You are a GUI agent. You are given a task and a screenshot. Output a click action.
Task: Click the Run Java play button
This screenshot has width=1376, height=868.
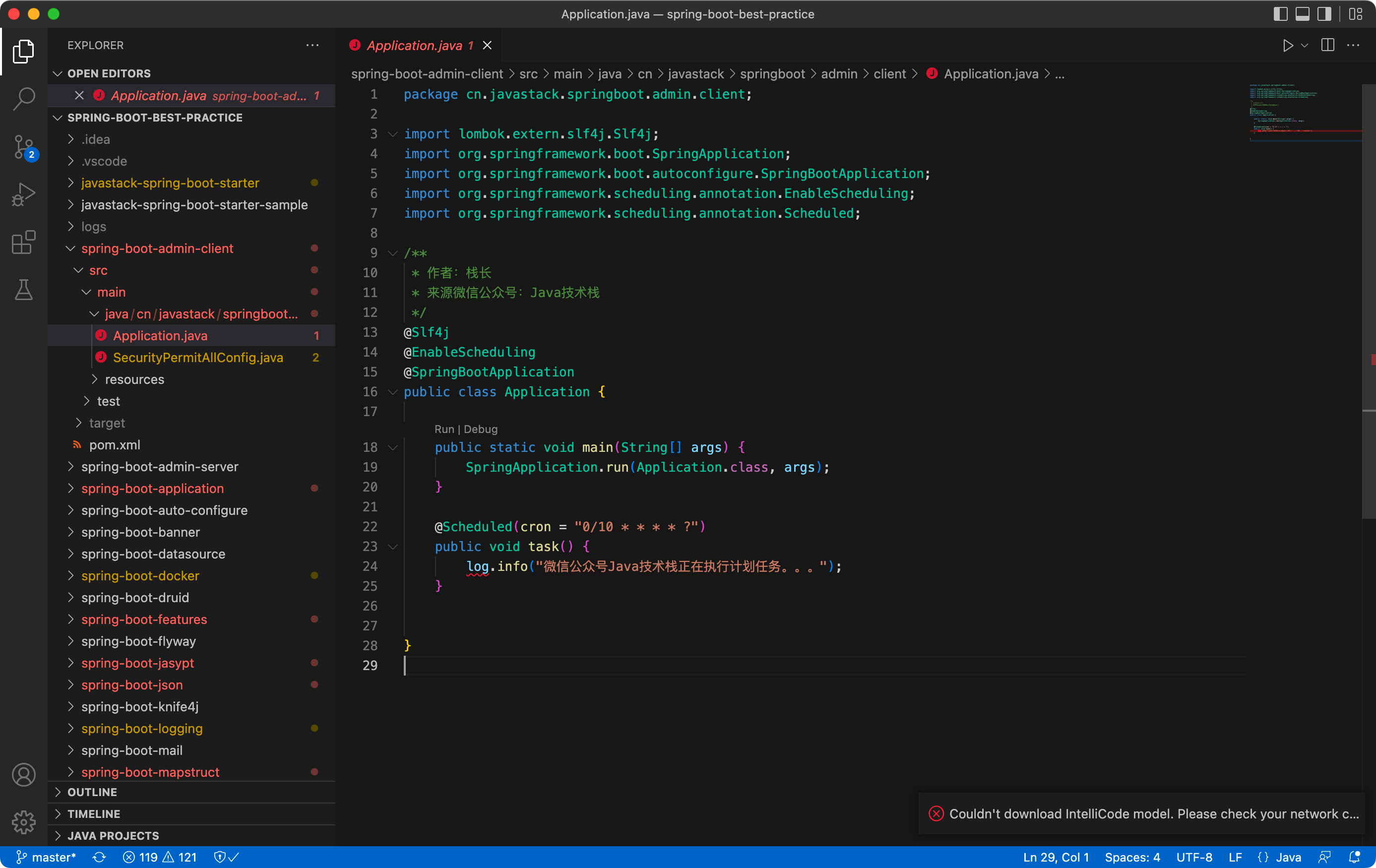point(1287,45)
